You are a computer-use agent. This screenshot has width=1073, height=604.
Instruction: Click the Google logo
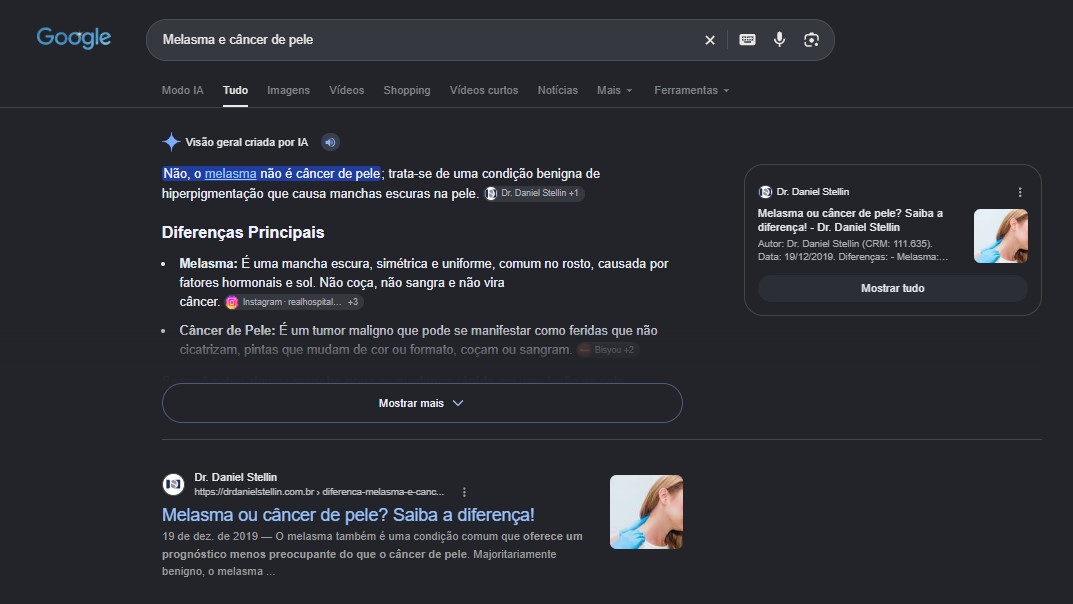[74, 38]
